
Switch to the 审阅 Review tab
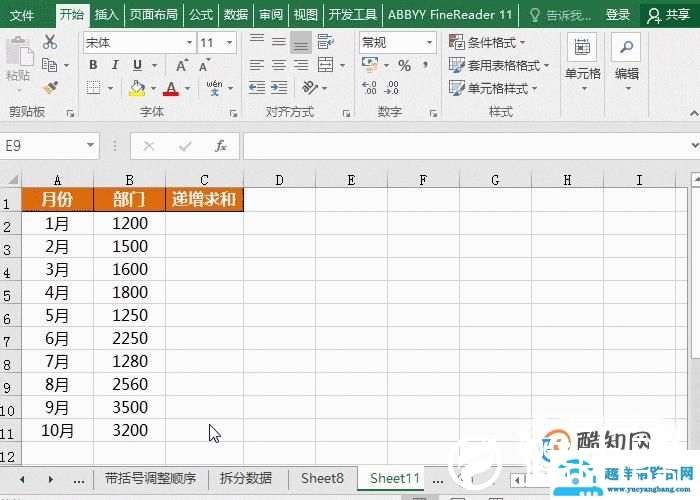click(x=271, y=15)
